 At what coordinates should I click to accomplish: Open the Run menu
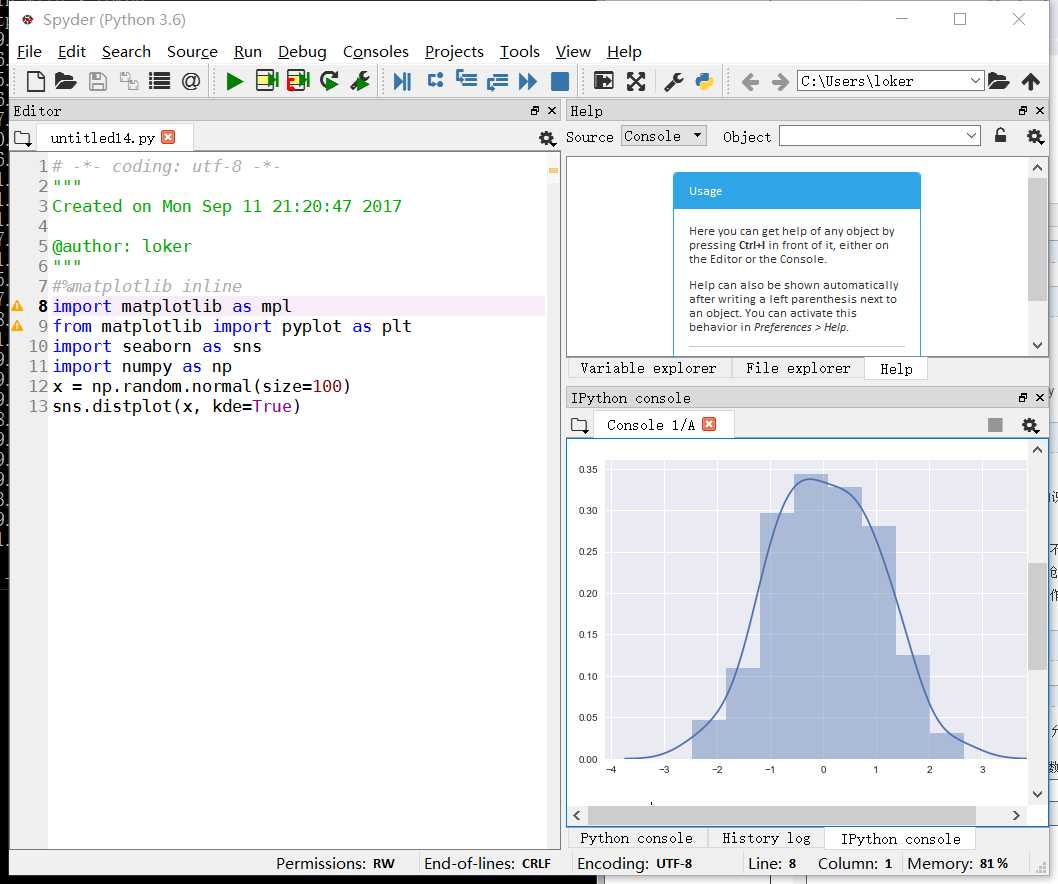248,52
